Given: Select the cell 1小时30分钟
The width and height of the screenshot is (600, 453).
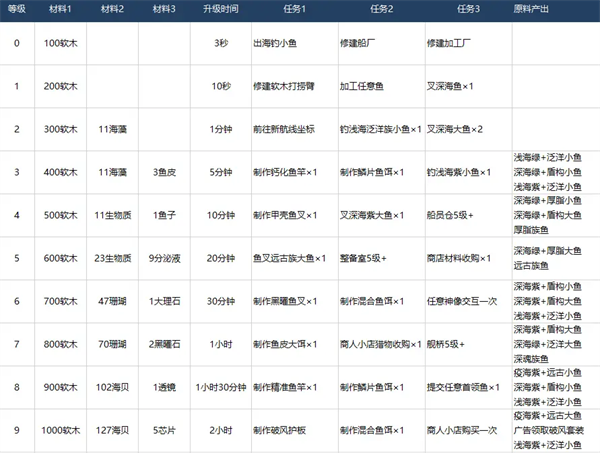Looking at the screenshot, I should click(221, 388).
